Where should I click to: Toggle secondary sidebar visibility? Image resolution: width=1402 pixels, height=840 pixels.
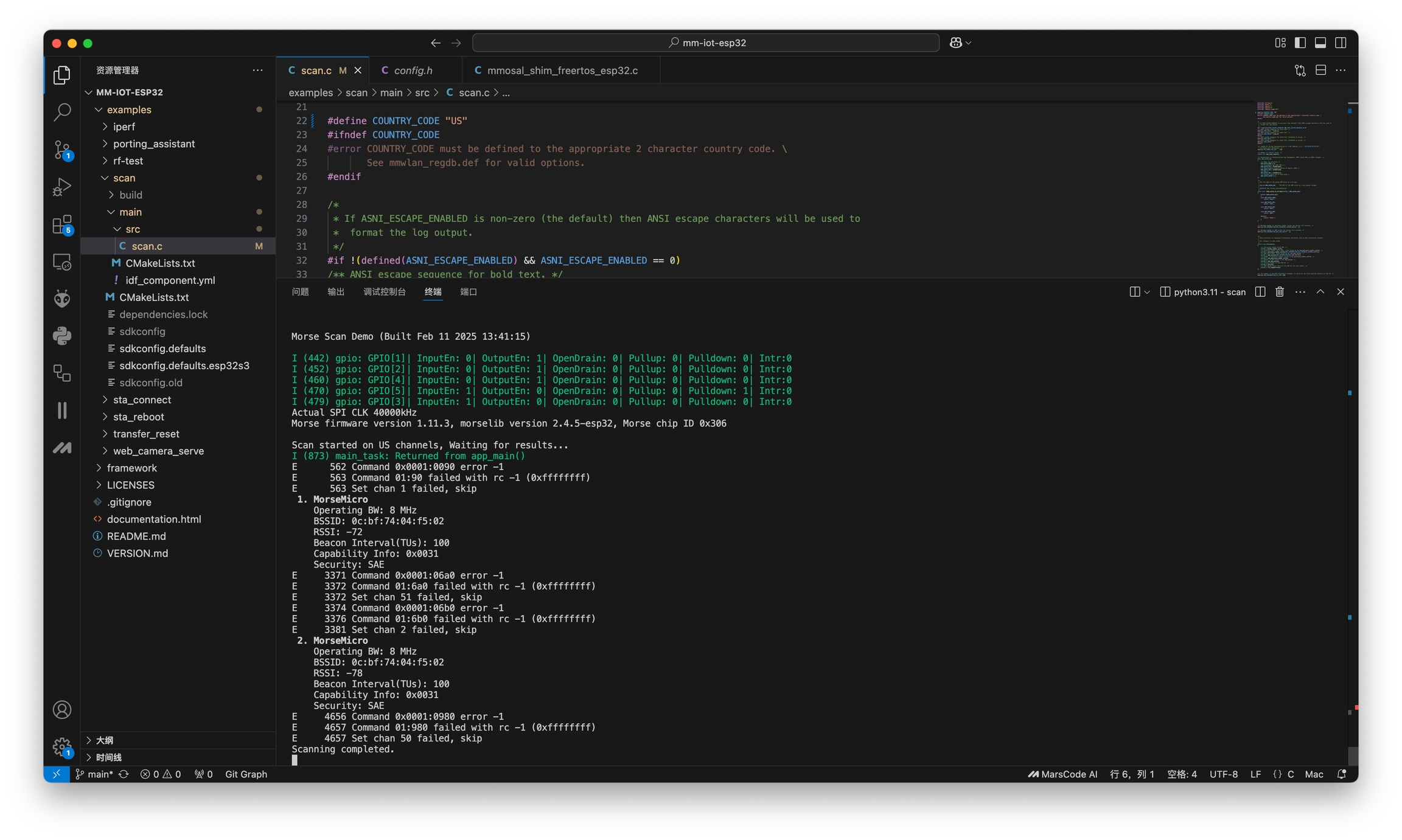pyautogui.click(x=1341, y=43)
